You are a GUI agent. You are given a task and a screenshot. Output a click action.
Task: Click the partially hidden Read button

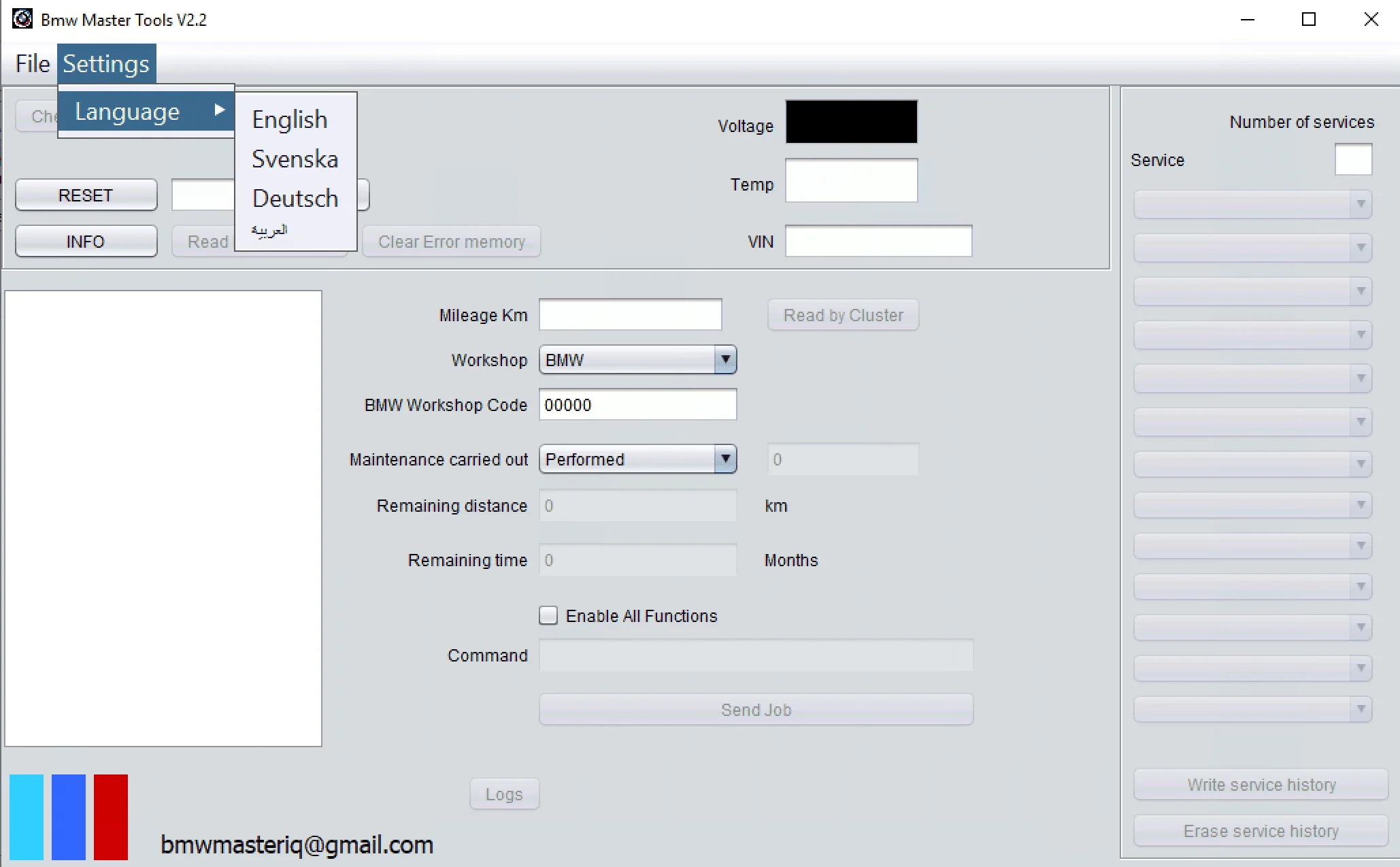(x=203, y=242)
